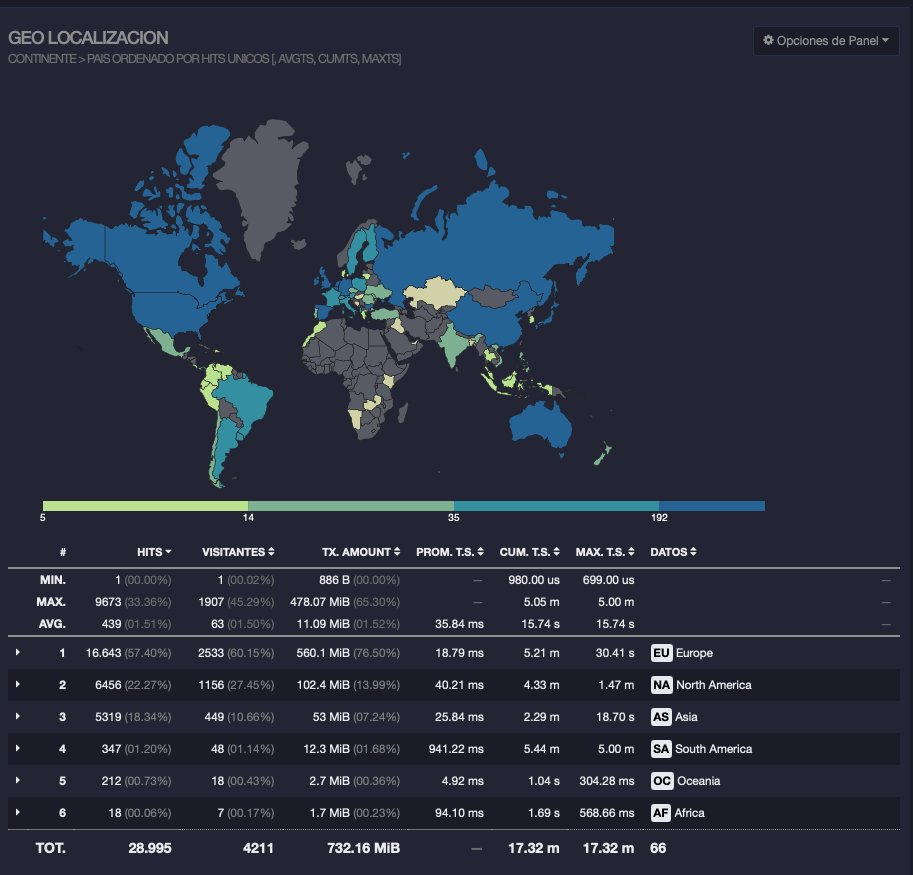The image size is (913, 875).
Task: Click the Asia hits value 5319
Action: [x=108, y=717]
